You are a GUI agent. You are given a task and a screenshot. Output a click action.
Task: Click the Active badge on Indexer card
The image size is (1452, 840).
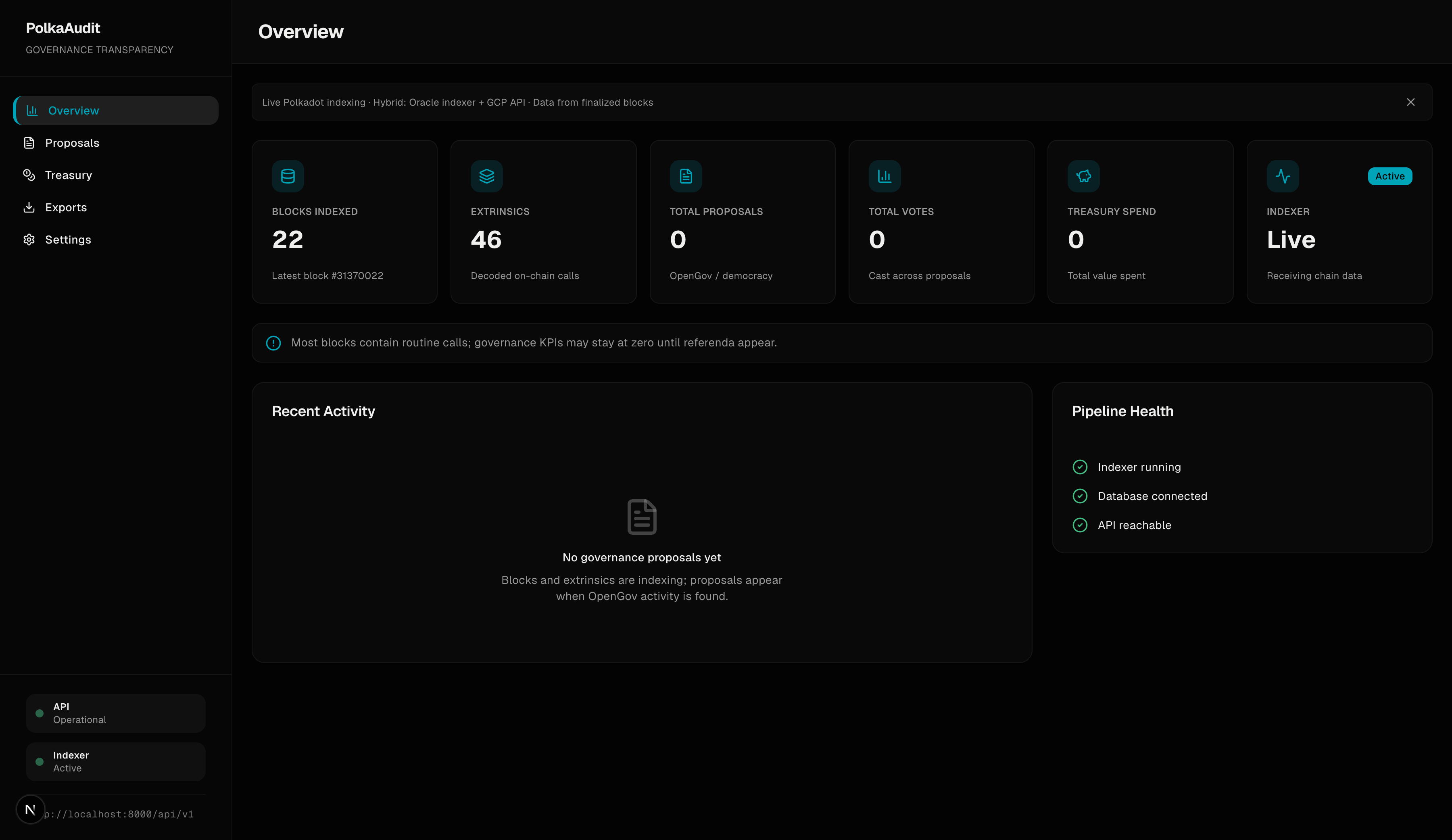click(1390, 176)
